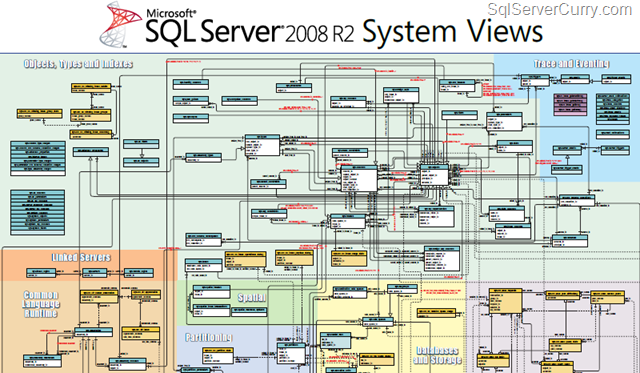This screenshot has width=640, height=373.
Task: Click the lower stacked teal list on the far left
Action: click(x=38, y=213)
